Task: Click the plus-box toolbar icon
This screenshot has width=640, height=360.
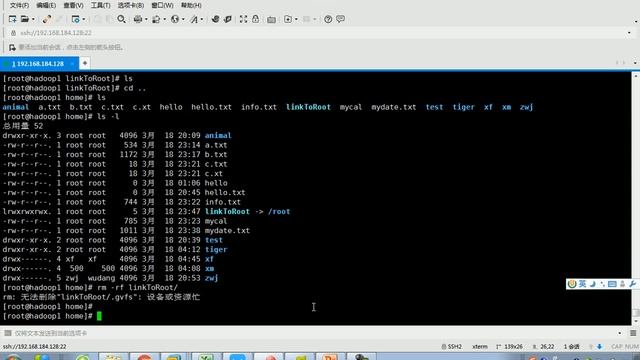Action: (x=288, y=19)
